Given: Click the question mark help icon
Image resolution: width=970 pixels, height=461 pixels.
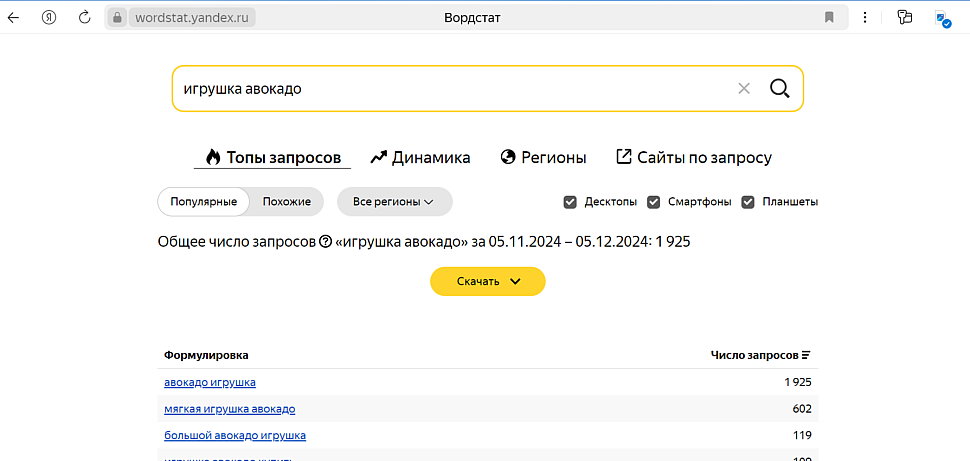Looking at the screenshot, I should coord(325,242).
